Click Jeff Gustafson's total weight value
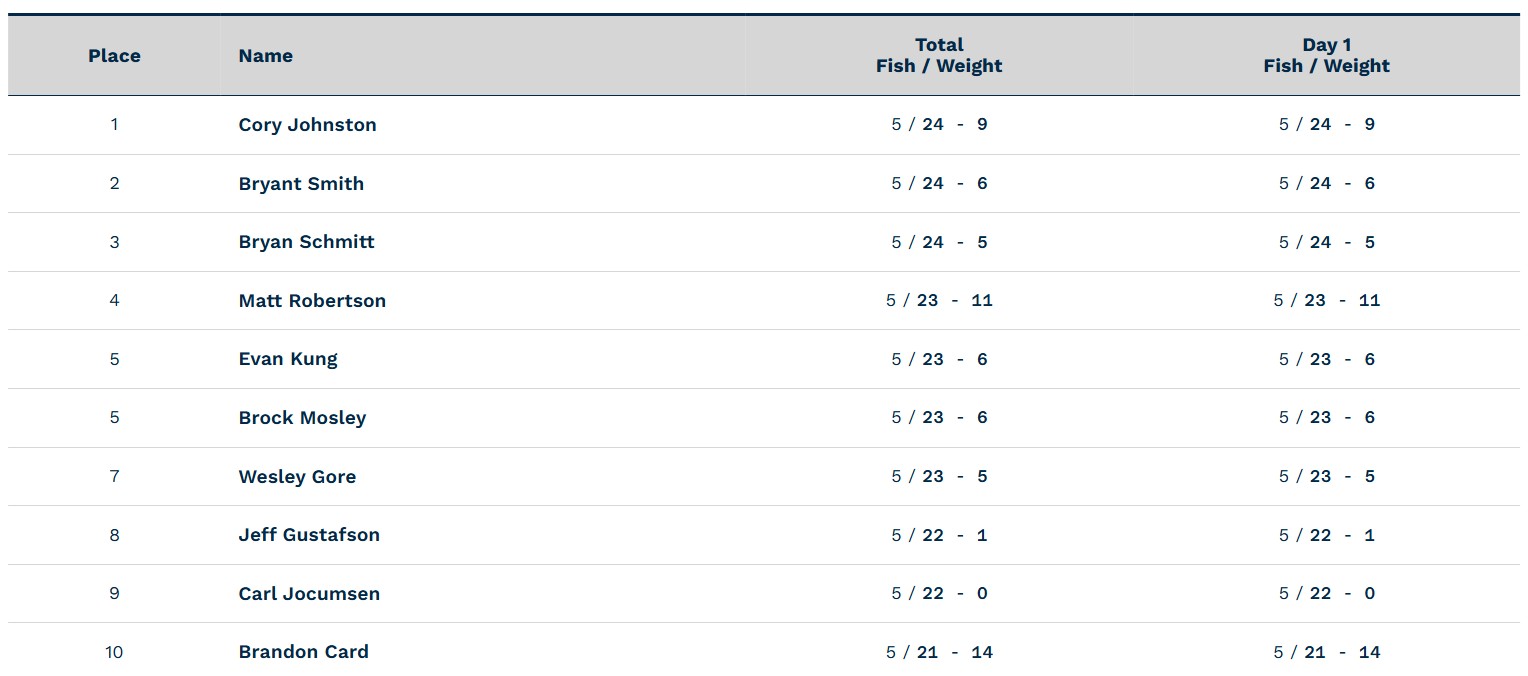The image size is (1528, 676). [x=939, y=535]
